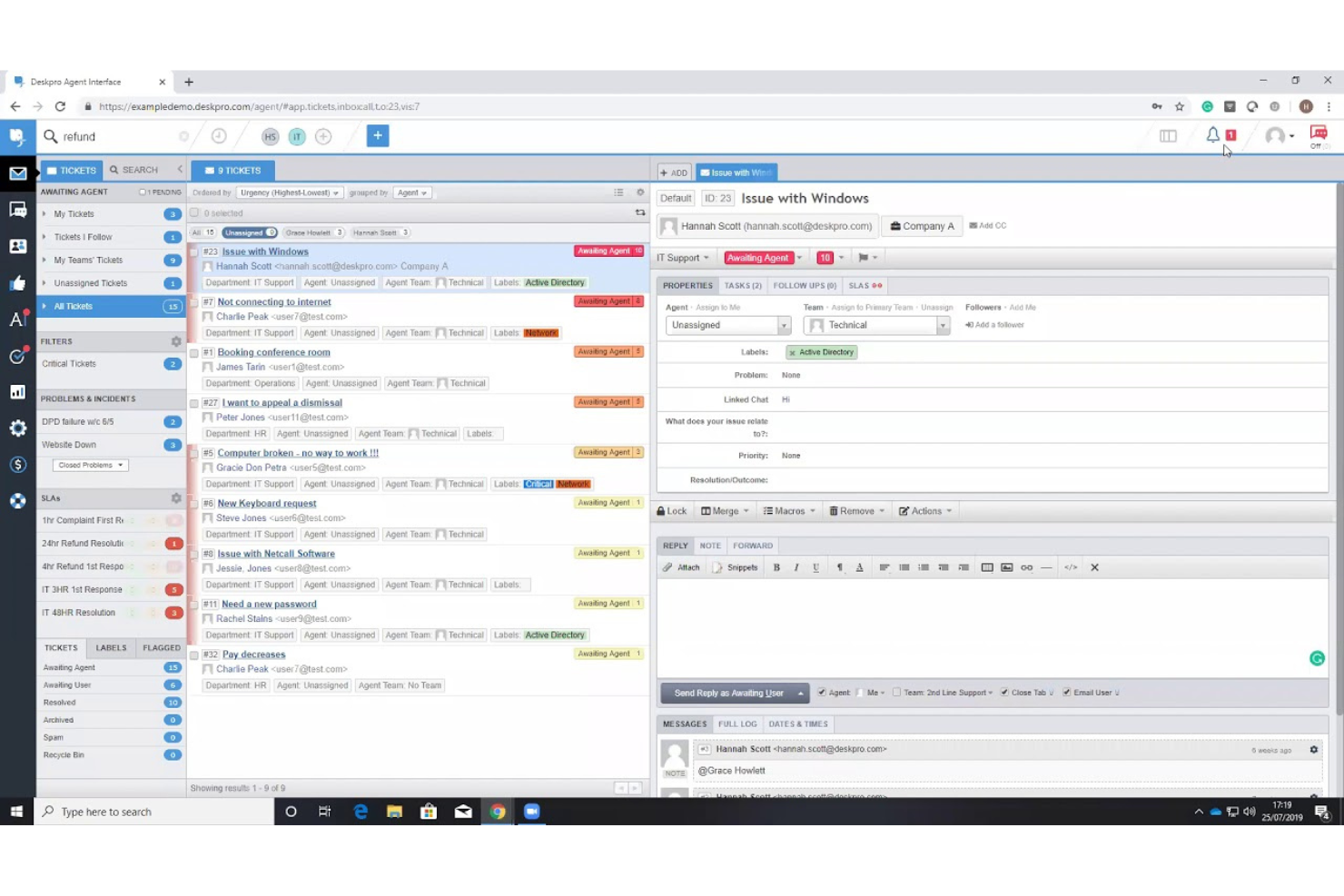The image size is (1344, 896).
Task: Open the FORWARD tab in reply area
Action: pyautogui.click(x=753, y=546)
